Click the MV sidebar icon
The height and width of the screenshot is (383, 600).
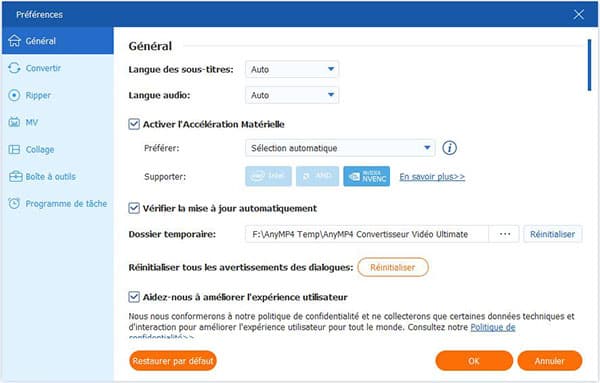(x=14, y=122)
